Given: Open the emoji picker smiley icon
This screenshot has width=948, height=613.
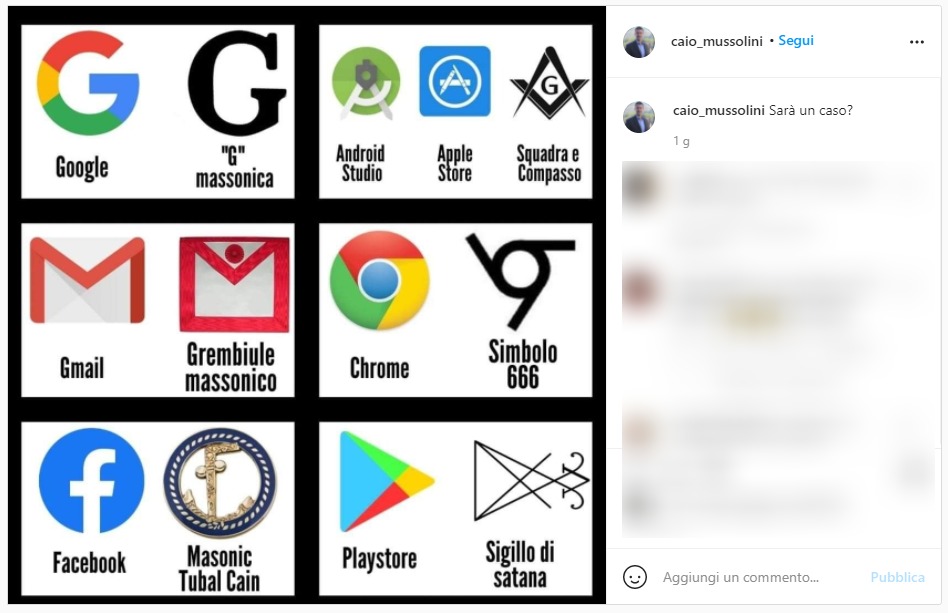Looking at the screenshot, I should [x=635, y=577].
